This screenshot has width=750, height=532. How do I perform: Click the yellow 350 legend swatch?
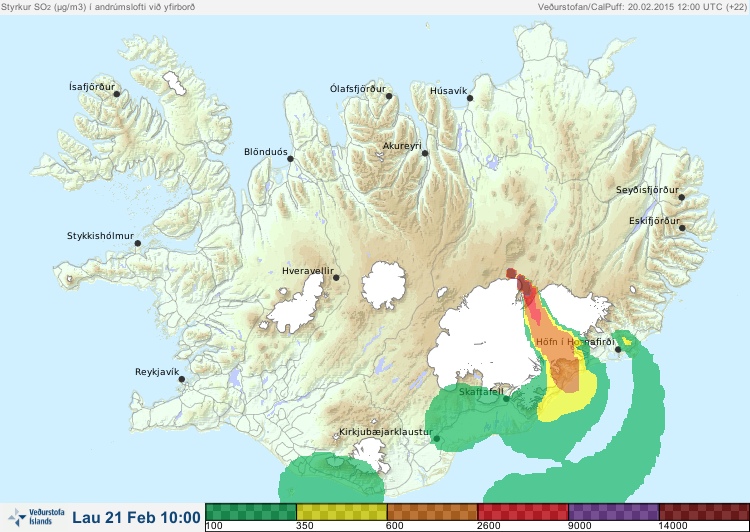click(x=342, y=512)
